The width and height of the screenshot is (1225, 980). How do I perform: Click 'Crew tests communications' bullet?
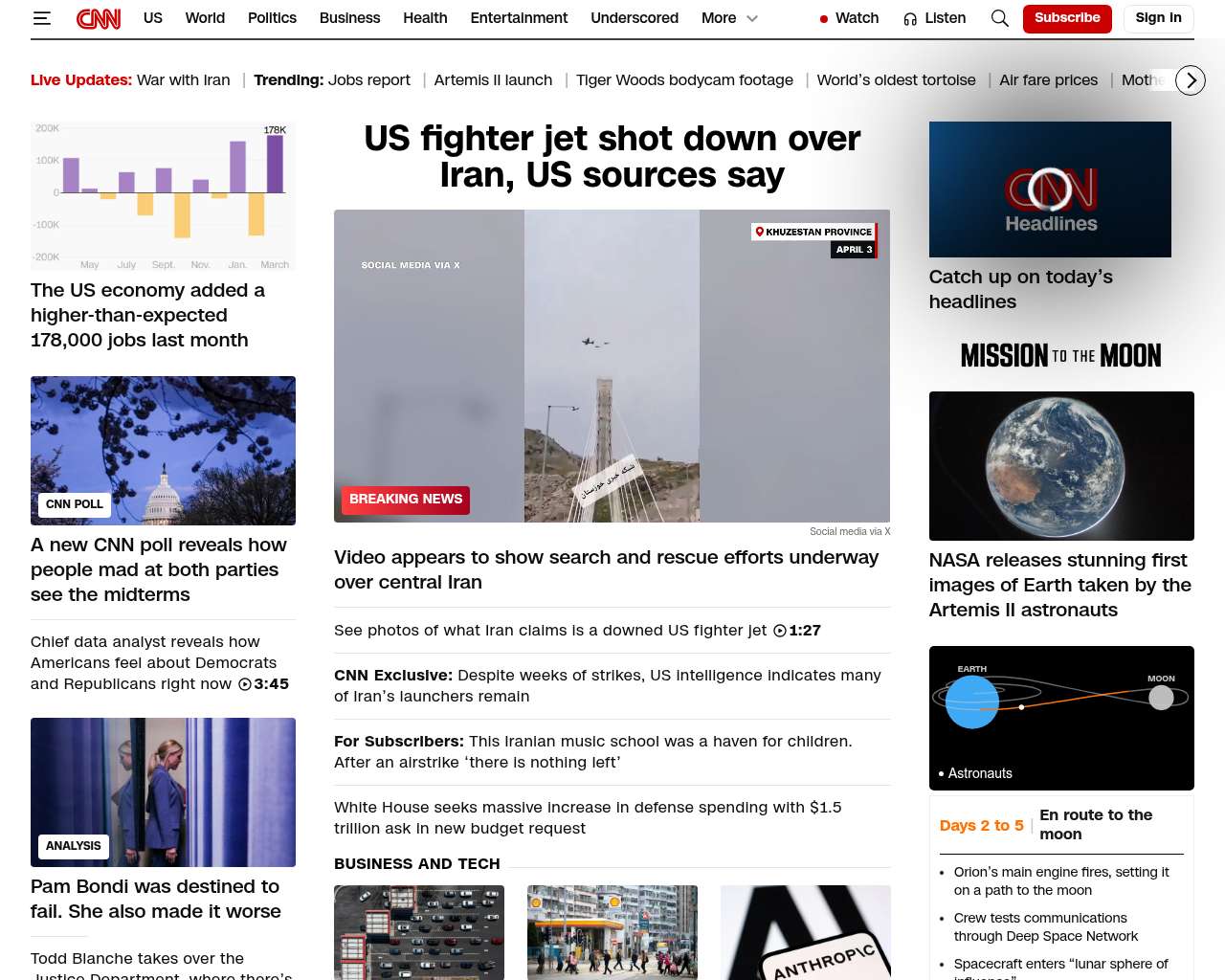[1046, 927]
